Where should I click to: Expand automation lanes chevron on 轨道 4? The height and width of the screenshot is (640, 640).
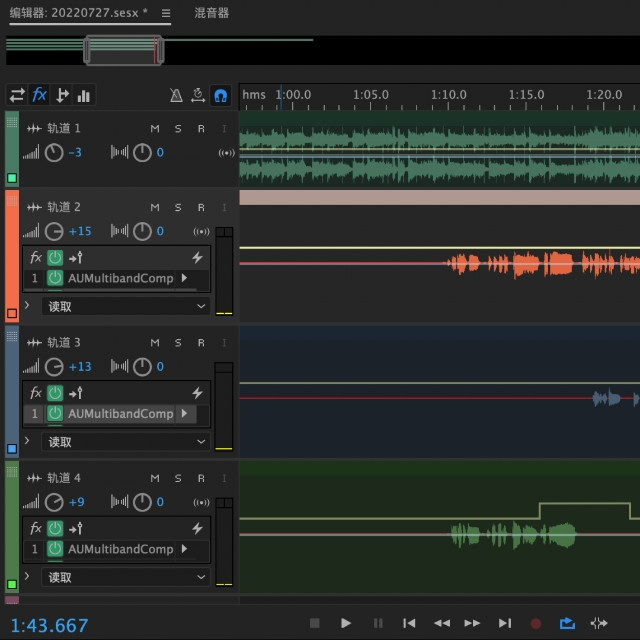coord(27,576)
